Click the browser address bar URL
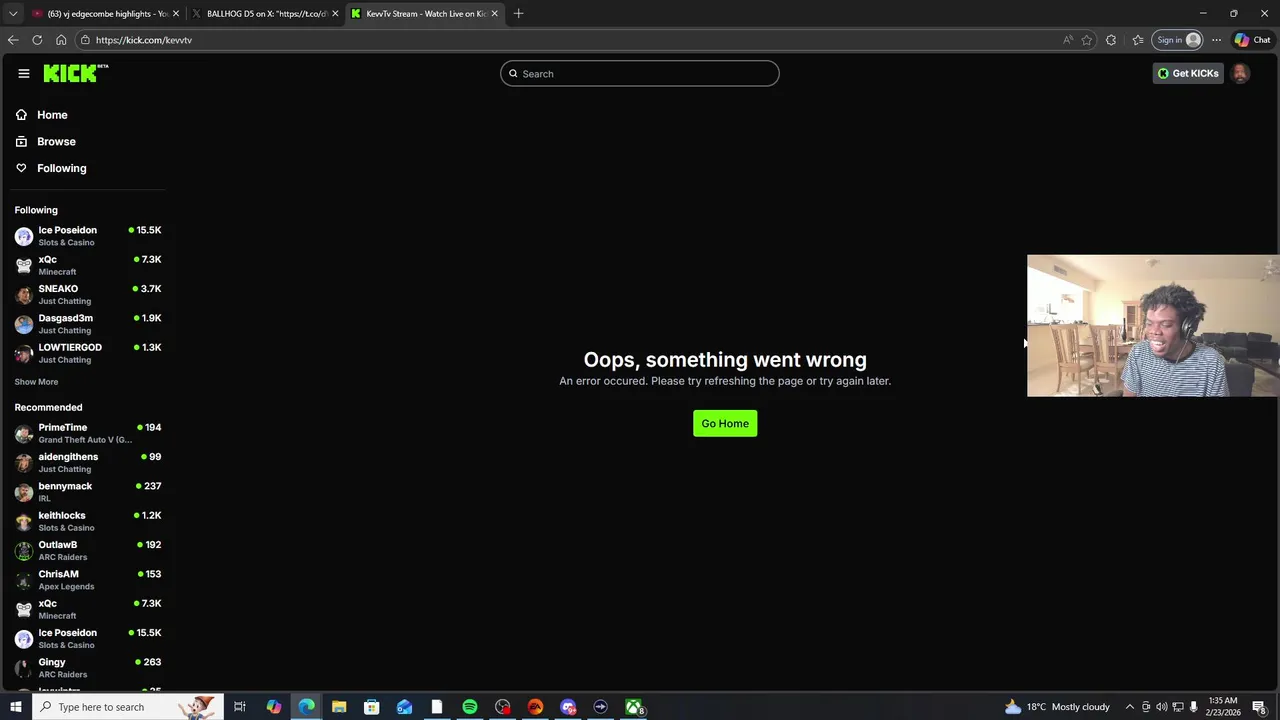The height and width of the screenshot is (720, 1280). tap(144, 40)
